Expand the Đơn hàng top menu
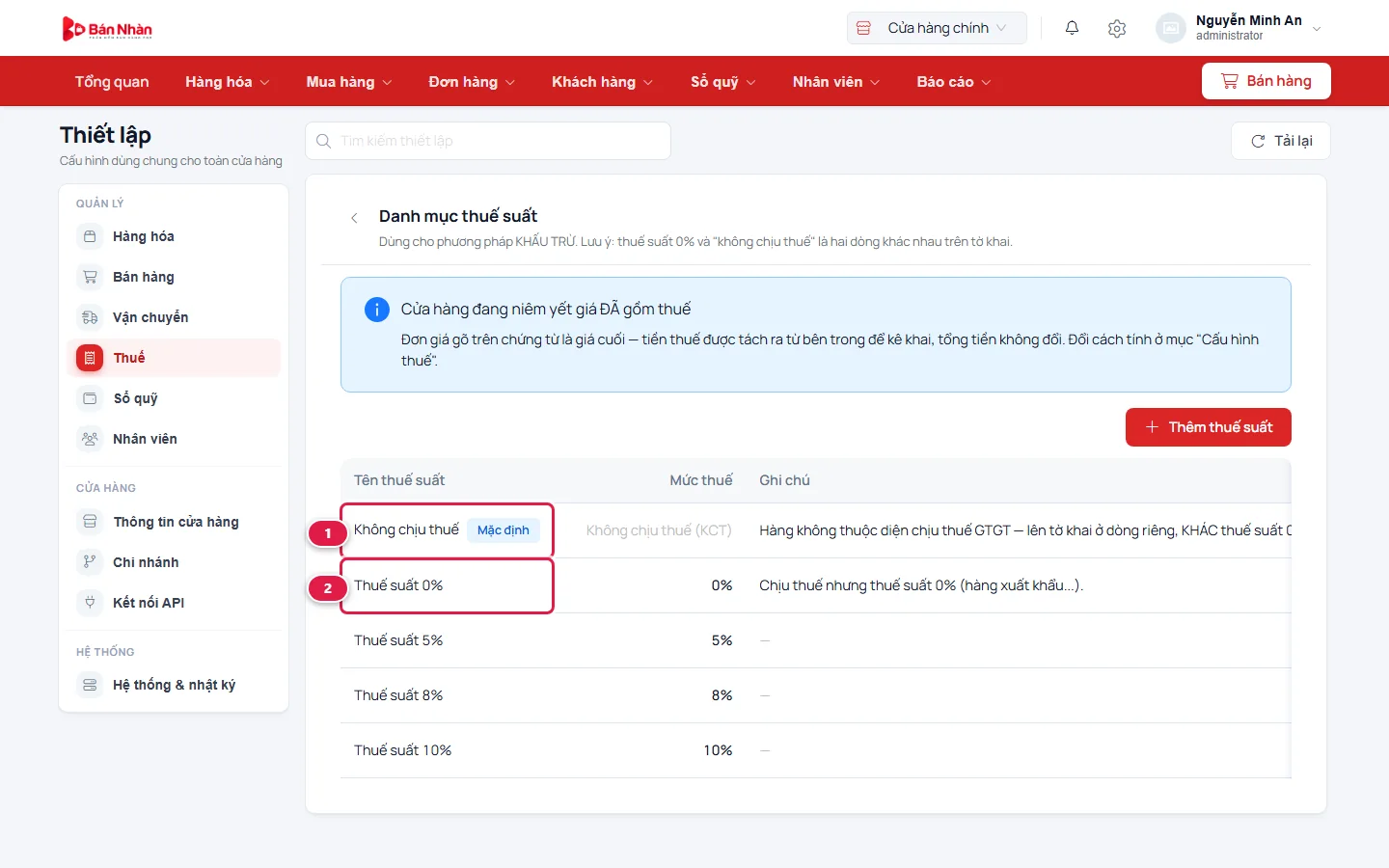The height and width of the screenshot is (868, 1389). (472, 82)
